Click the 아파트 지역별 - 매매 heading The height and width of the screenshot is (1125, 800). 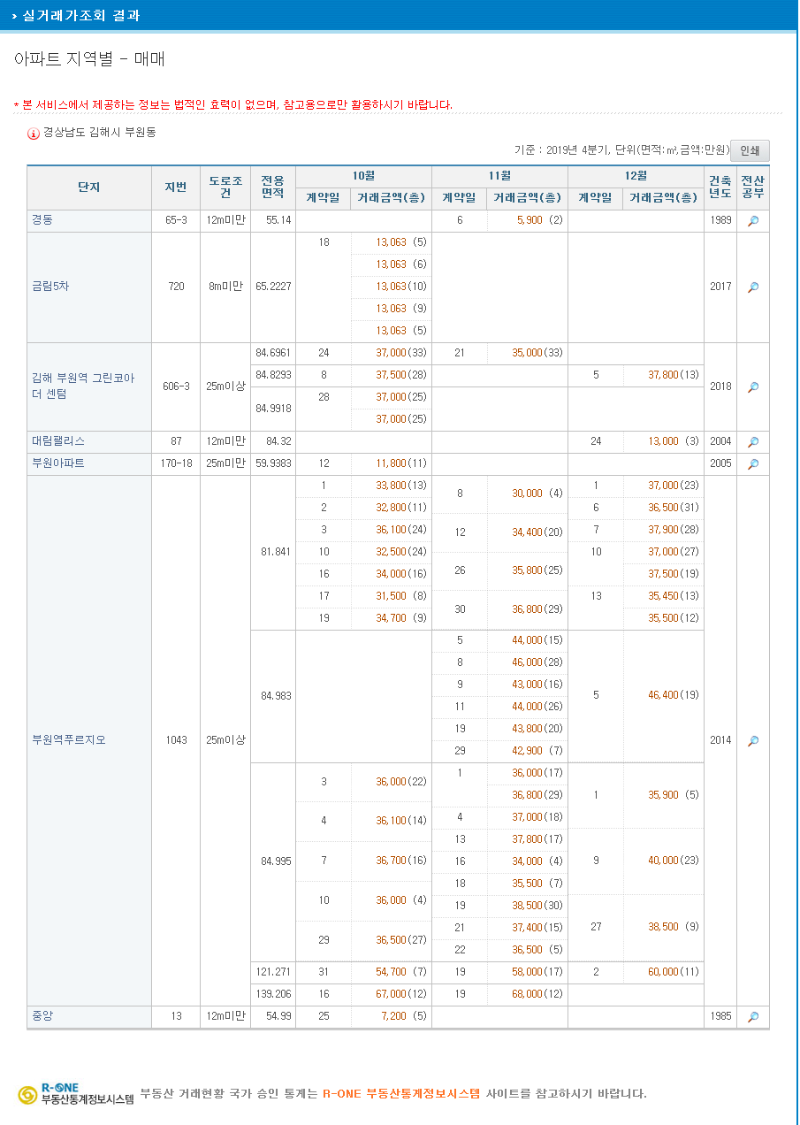90,60
